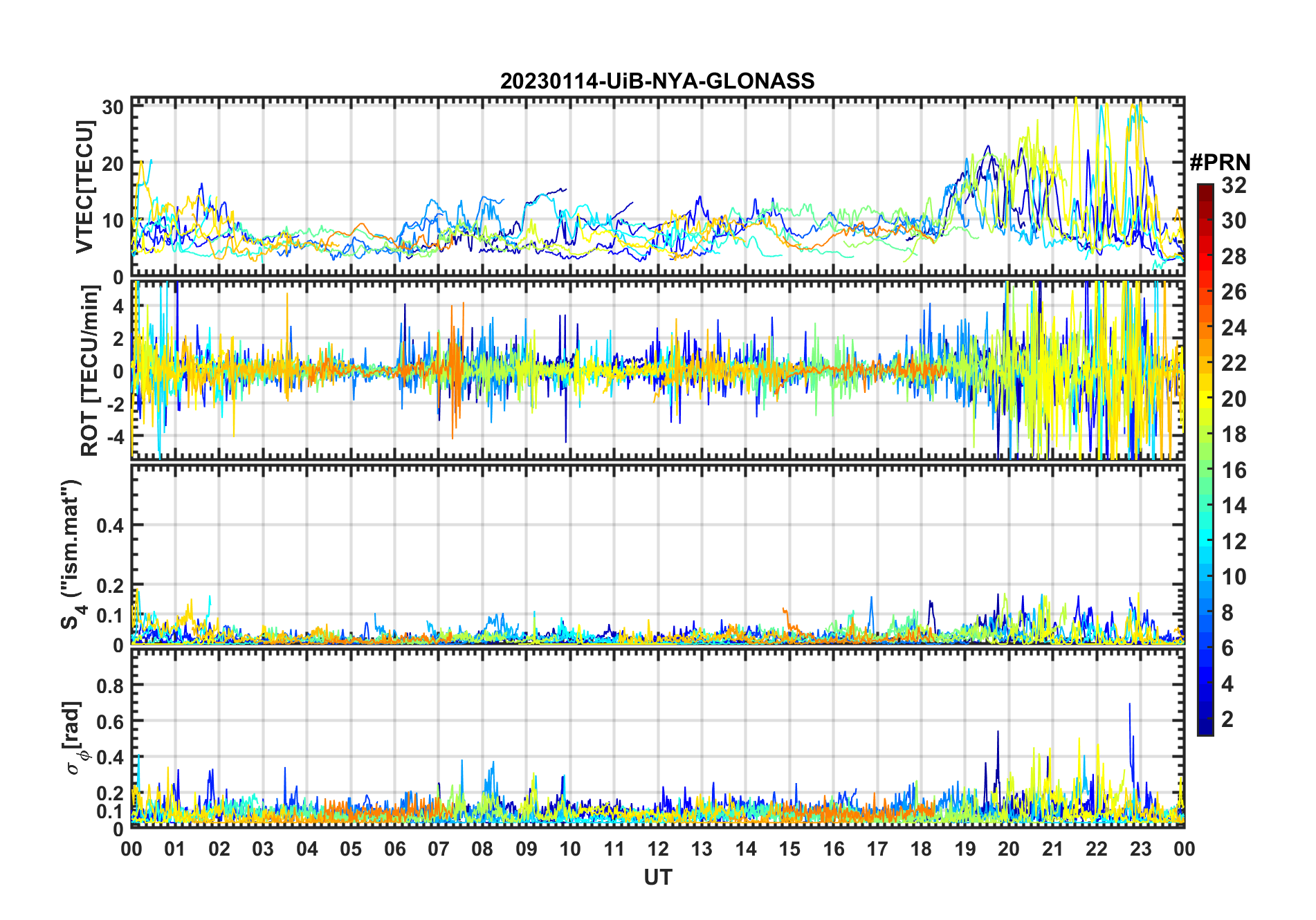This screenshot has width=1316, height=920.
Task: Select the VTEC[TECU] y-axis label
Action: click(84, 187)
